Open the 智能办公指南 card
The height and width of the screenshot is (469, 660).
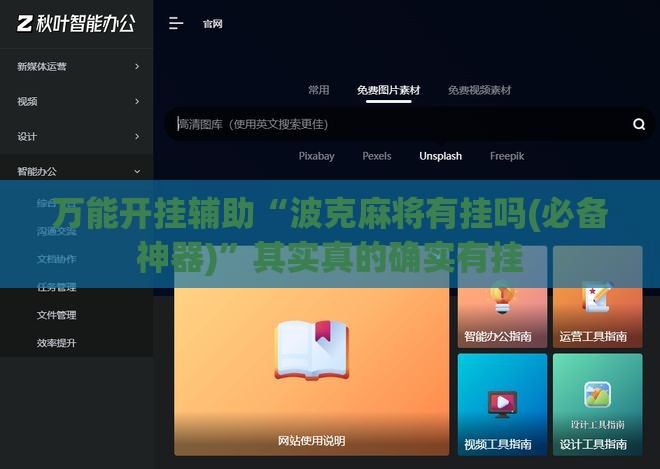pos(502,297)
